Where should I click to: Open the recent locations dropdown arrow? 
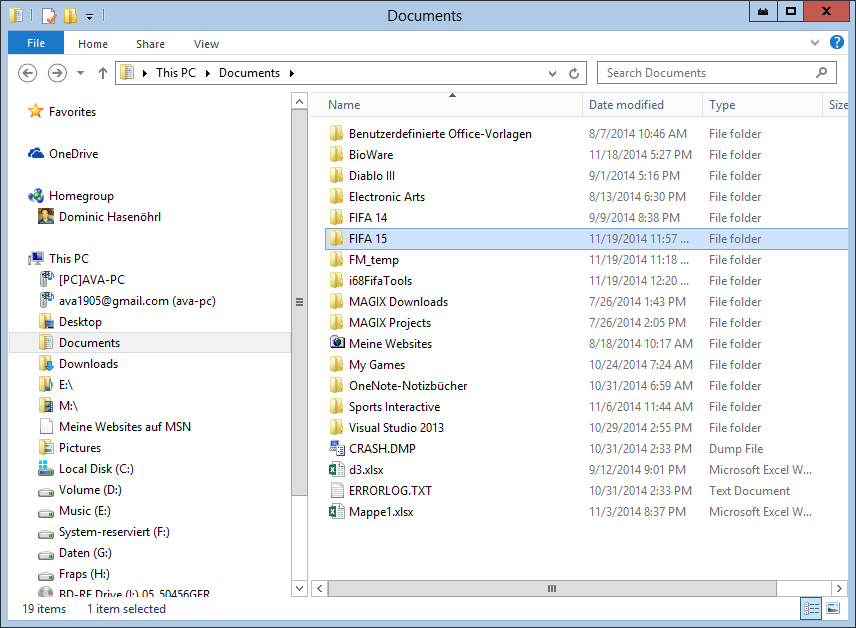[x=79, y=73]
